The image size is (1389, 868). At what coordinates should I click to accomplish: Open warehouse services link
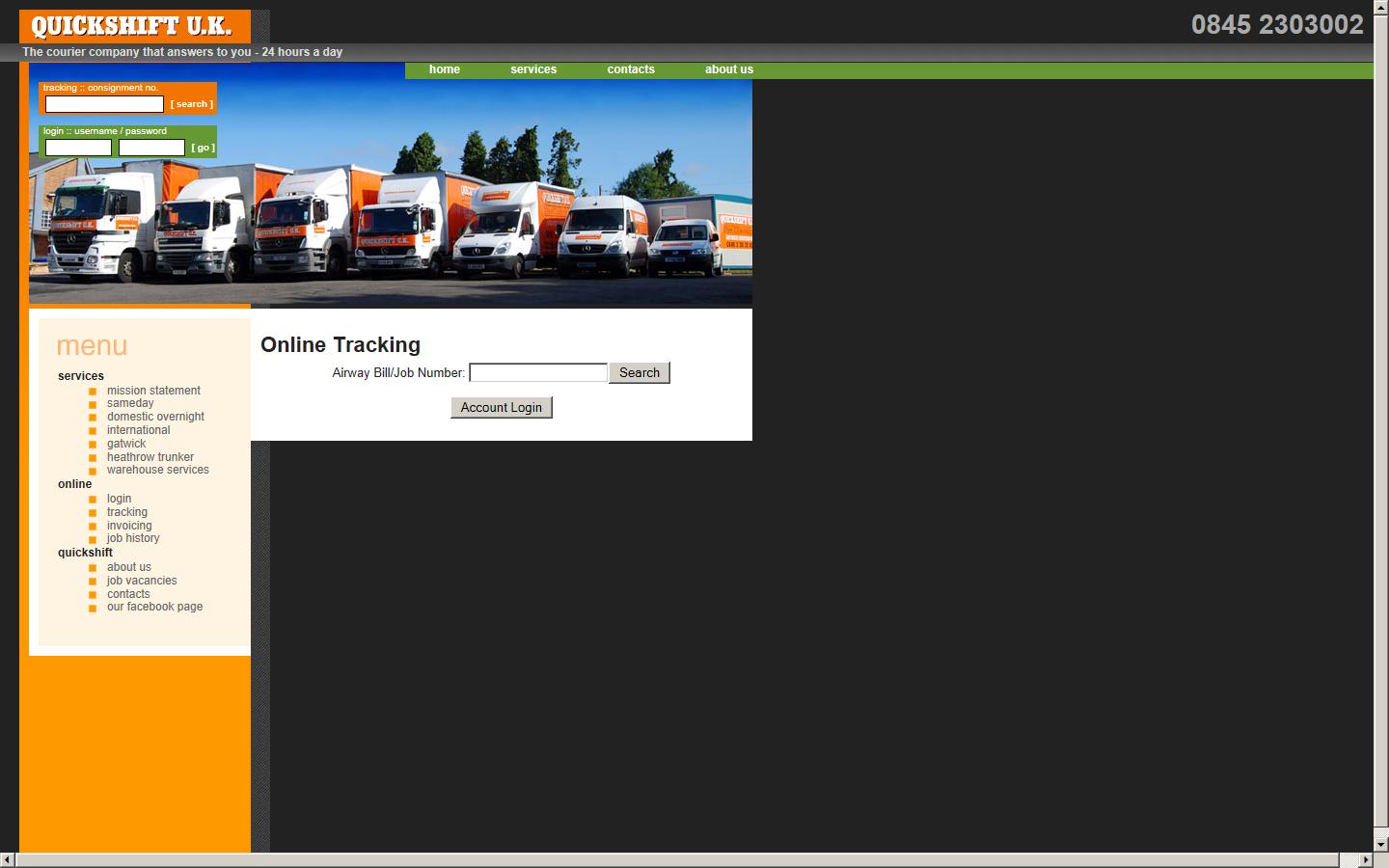coord(158,470)
